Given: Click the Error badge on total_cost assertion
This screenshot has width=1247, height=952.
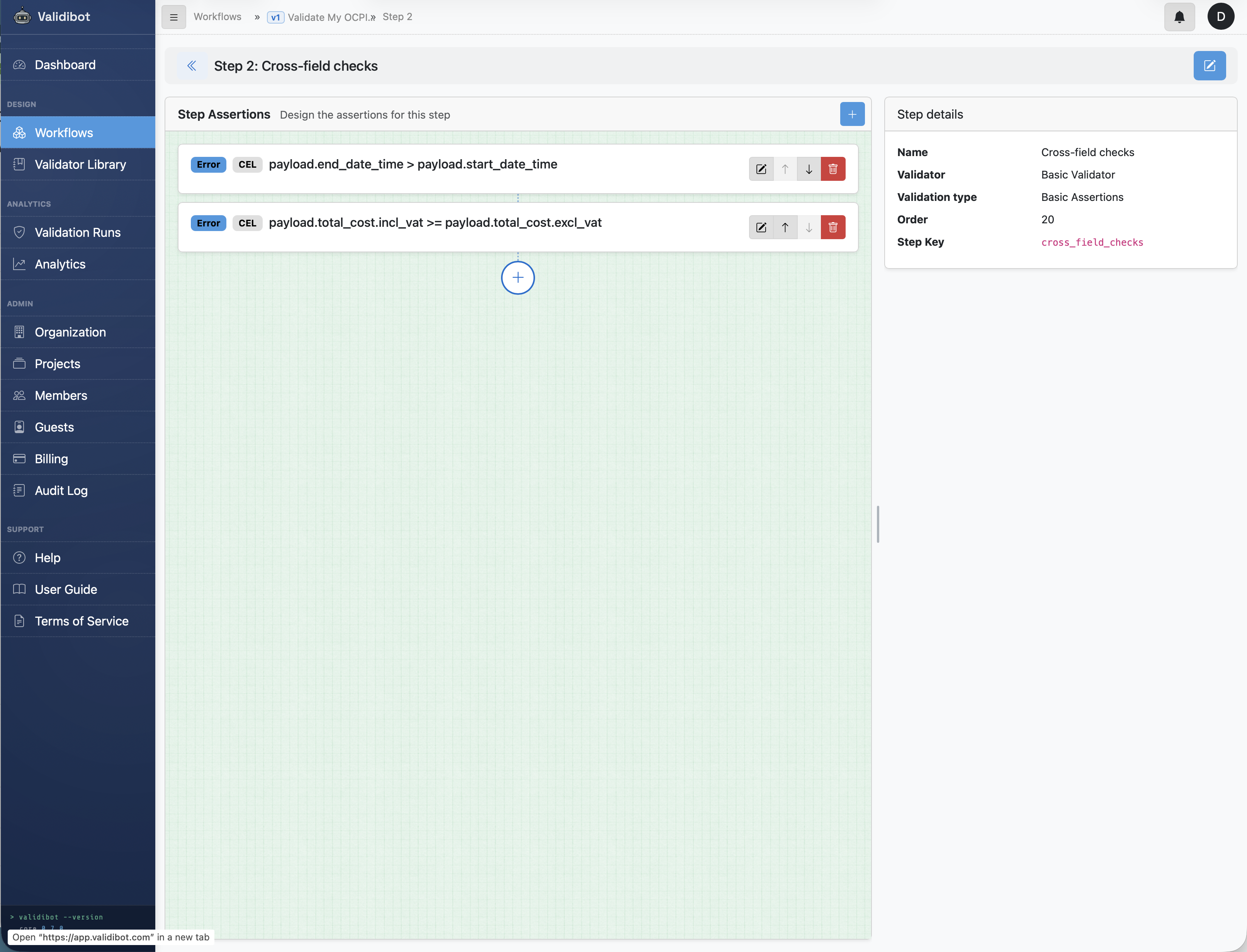Looking at the screenshot, I should [208, 223].
